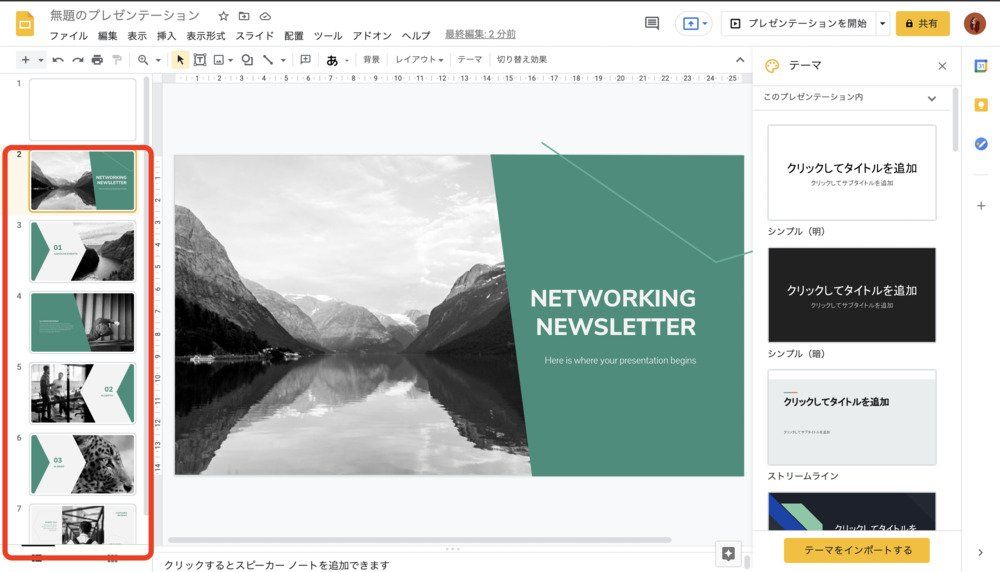This screenshot has width=1000, height=572.
Task: Expand the レイアウト layout dropdown
Action: pyautogui.click(x=419, y=60)
